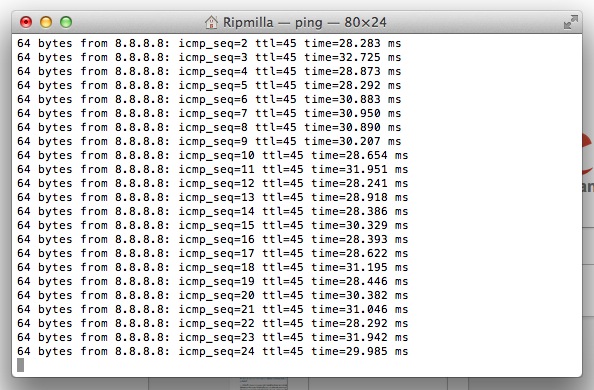
Task: Click the time=32.725 ms value
Action: pyautogui.click(x=352, y=57)
